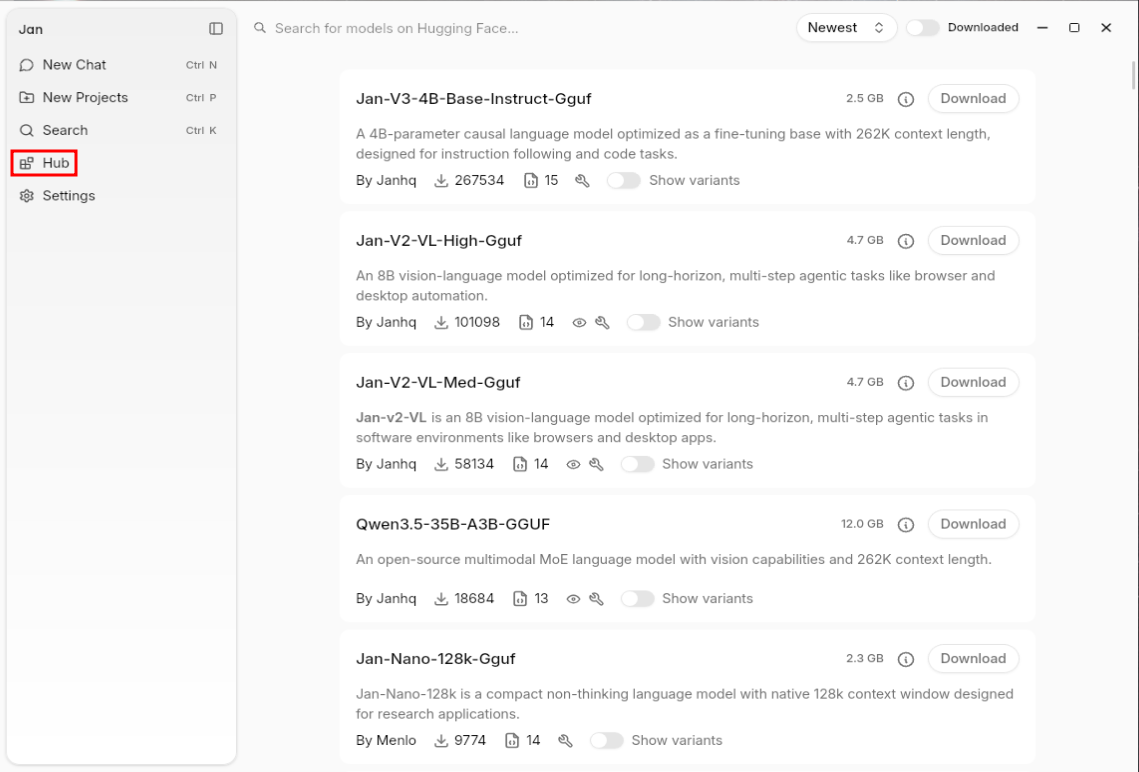
Task: Click the search magnifier icon in top bar
Action: coord(259,28)
